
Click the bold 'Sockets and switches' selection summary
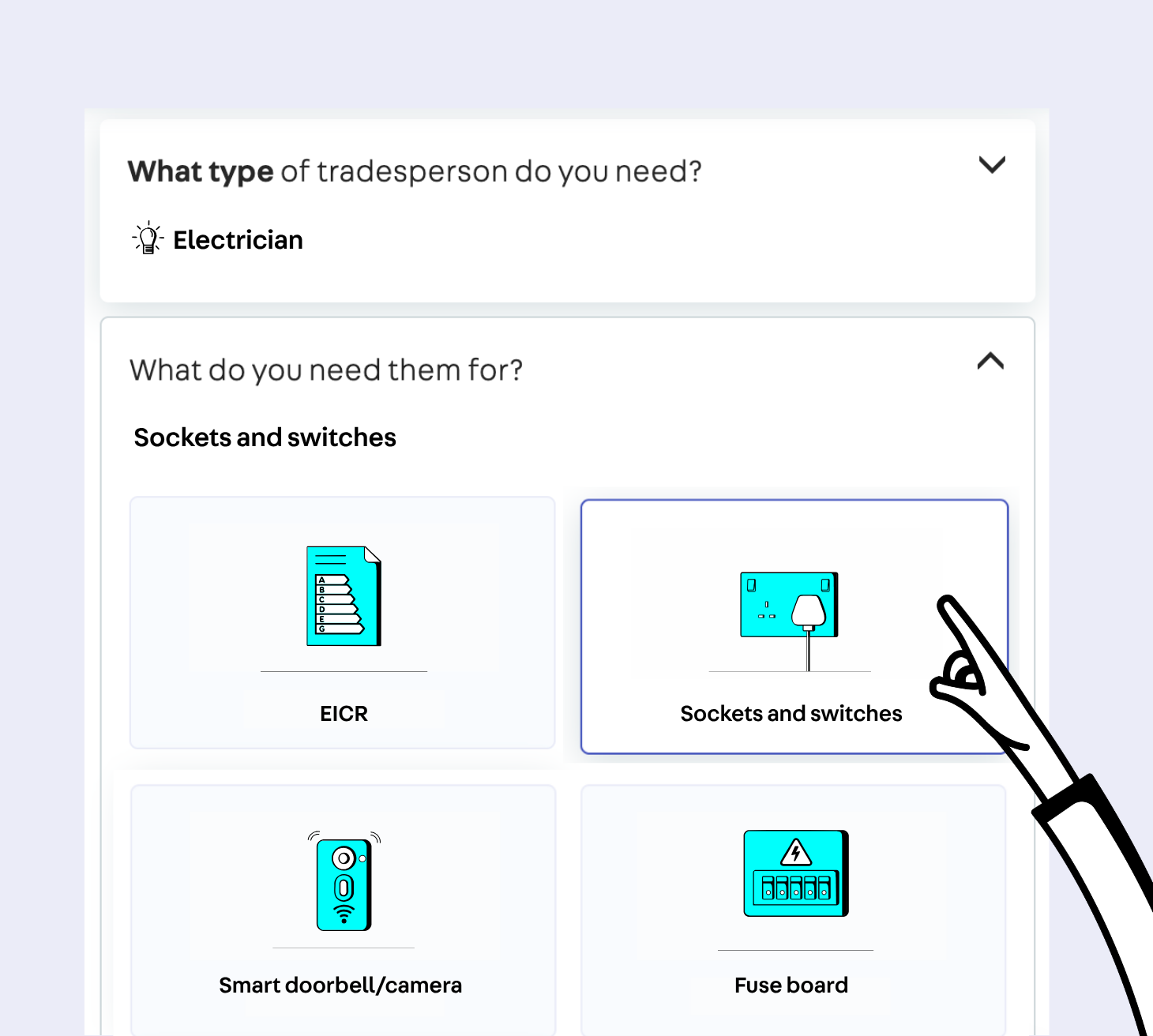pyautogui.click(x=265, y=437)
